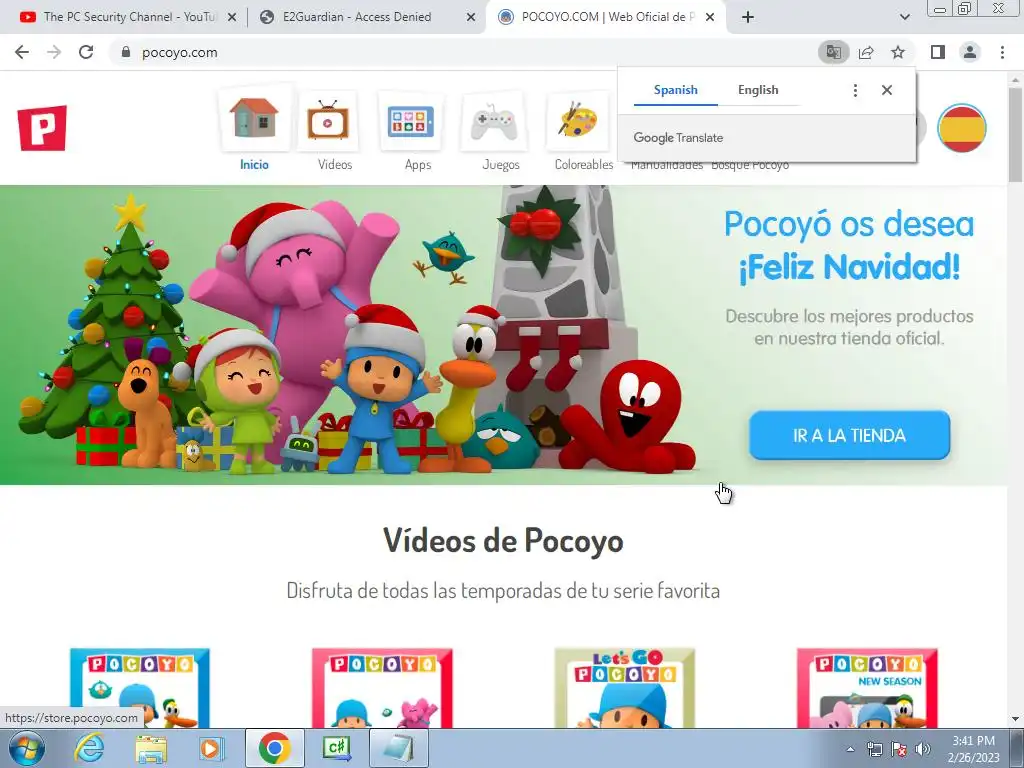Click the taskbar clock showing 3:41 PM
Screen dimensions: 1024x768
[x=973, y=748]
